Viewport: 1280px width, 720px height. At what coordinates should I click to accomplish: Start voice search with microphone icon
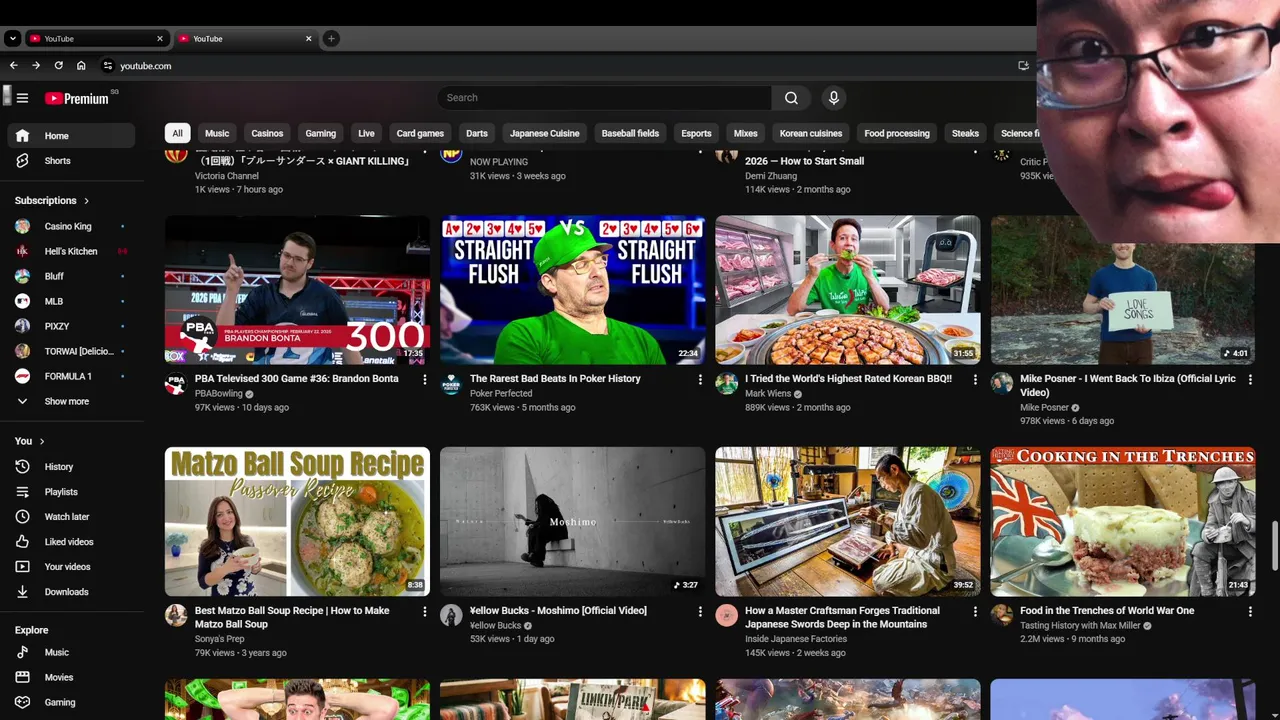click(833, 98)
